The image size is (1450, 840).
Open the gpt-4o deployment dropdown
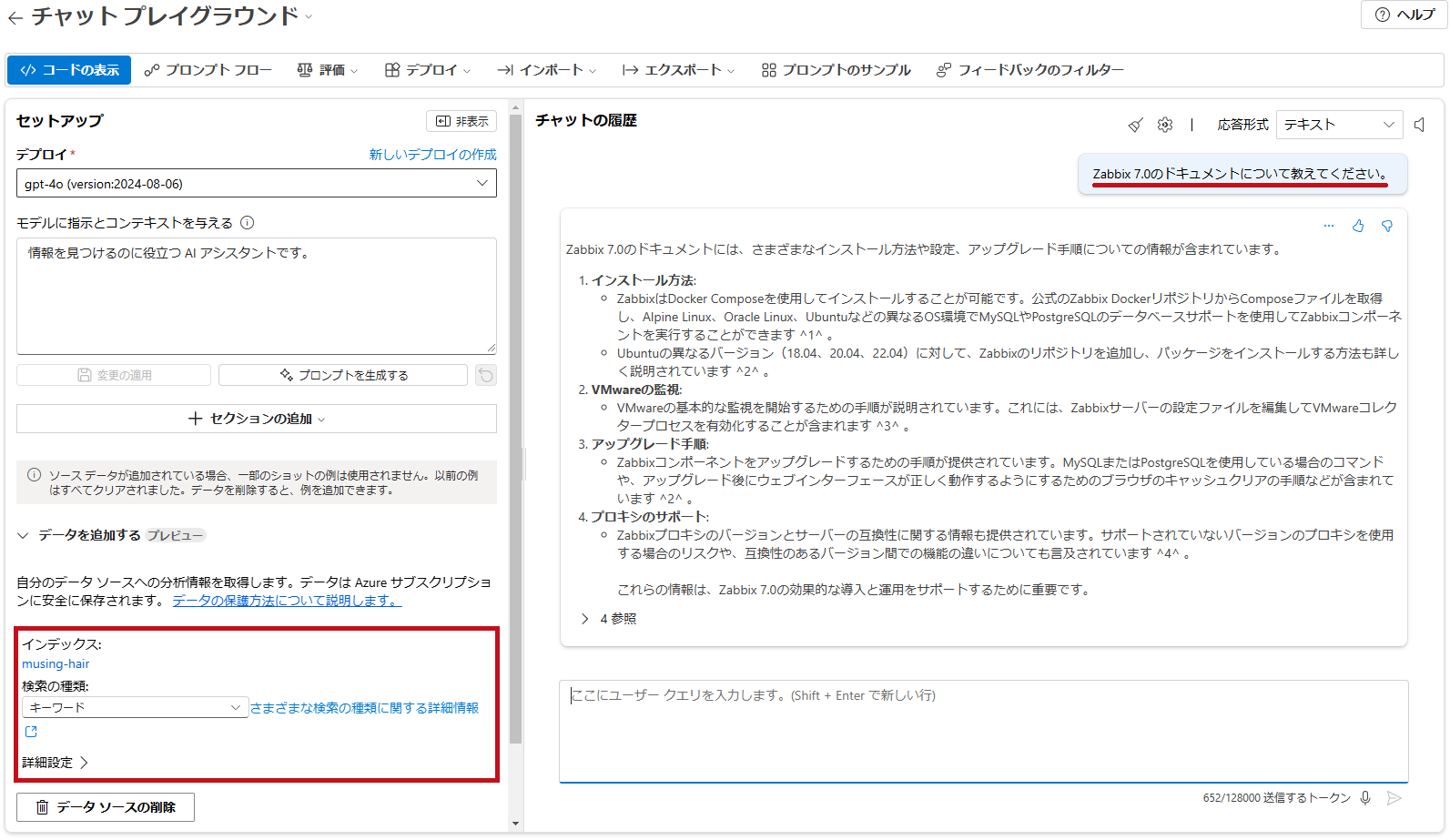click(x=257, y=183)
